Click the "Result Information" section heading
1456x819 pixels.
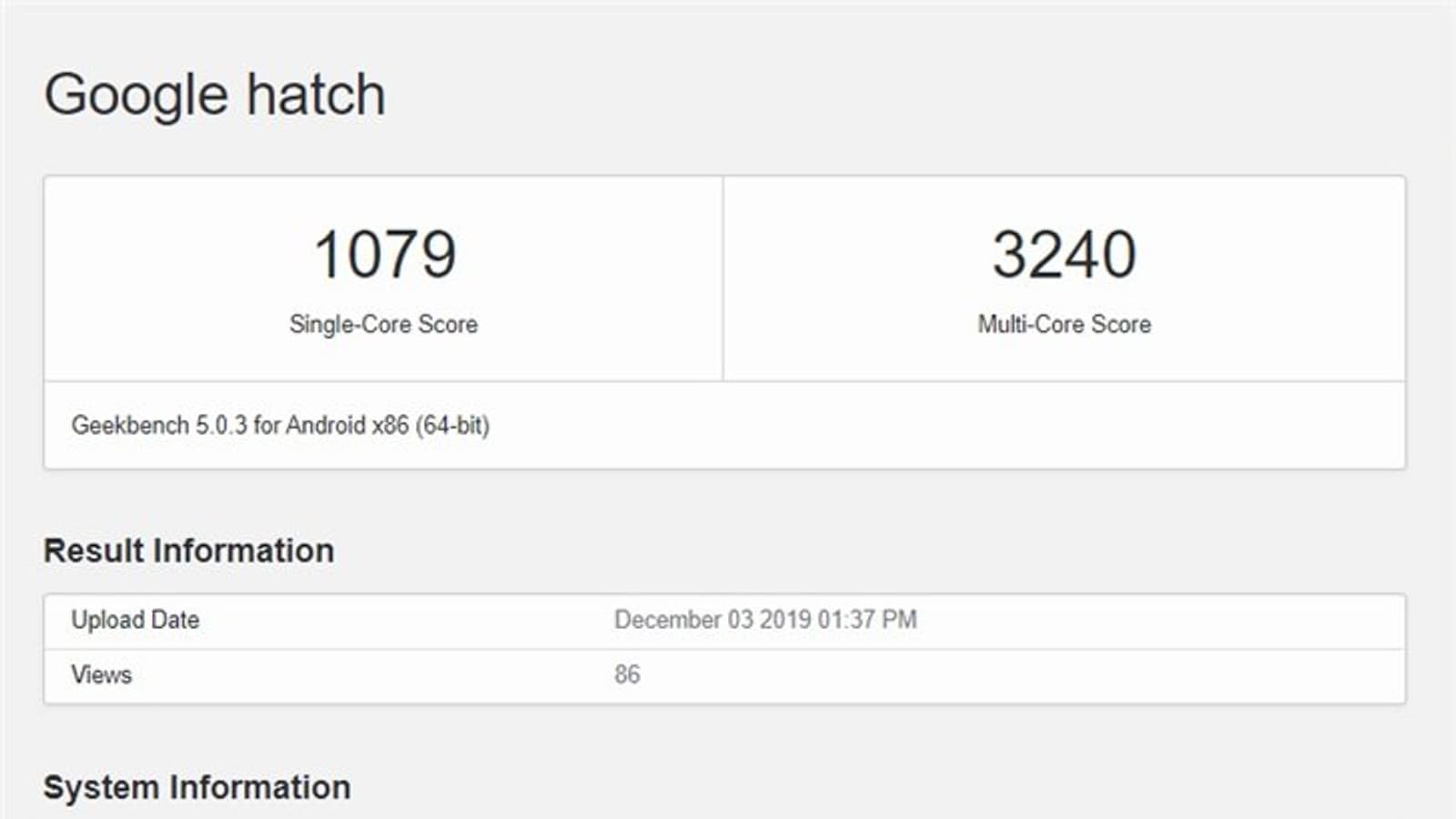point(188,551)
